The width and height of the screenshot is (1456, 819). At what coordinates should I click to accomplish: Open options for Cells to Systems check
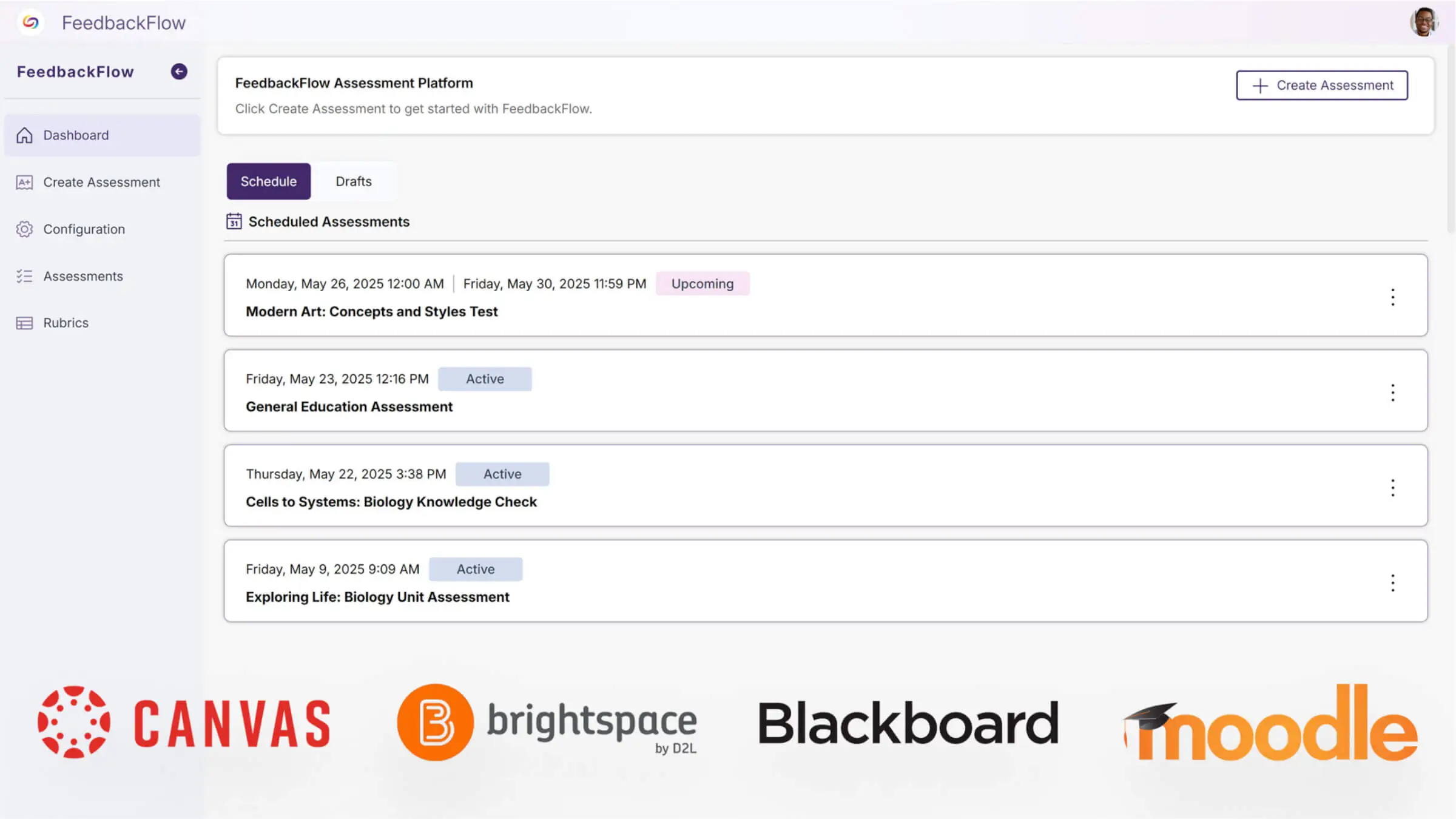tap(1393, 488)
